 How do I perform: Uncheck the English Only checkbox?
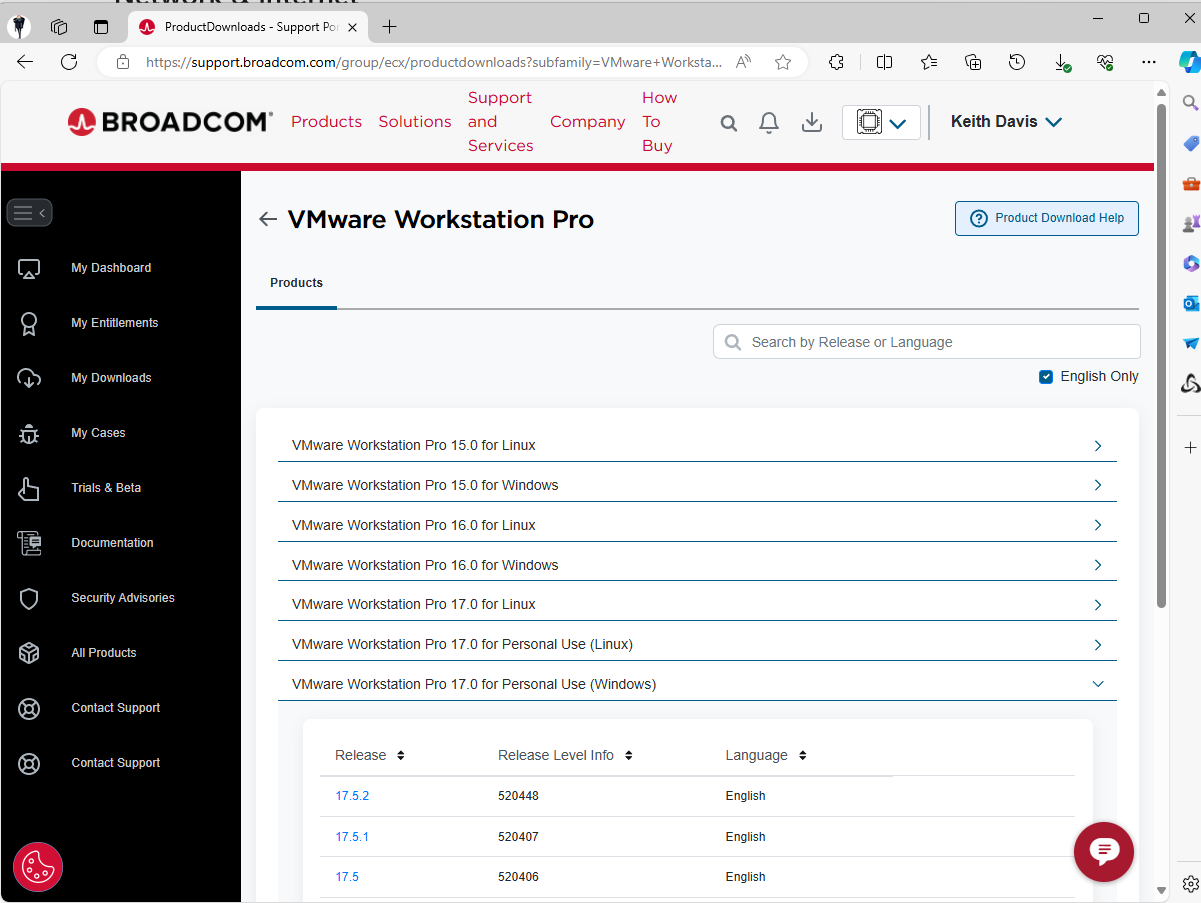[1045, 376]
